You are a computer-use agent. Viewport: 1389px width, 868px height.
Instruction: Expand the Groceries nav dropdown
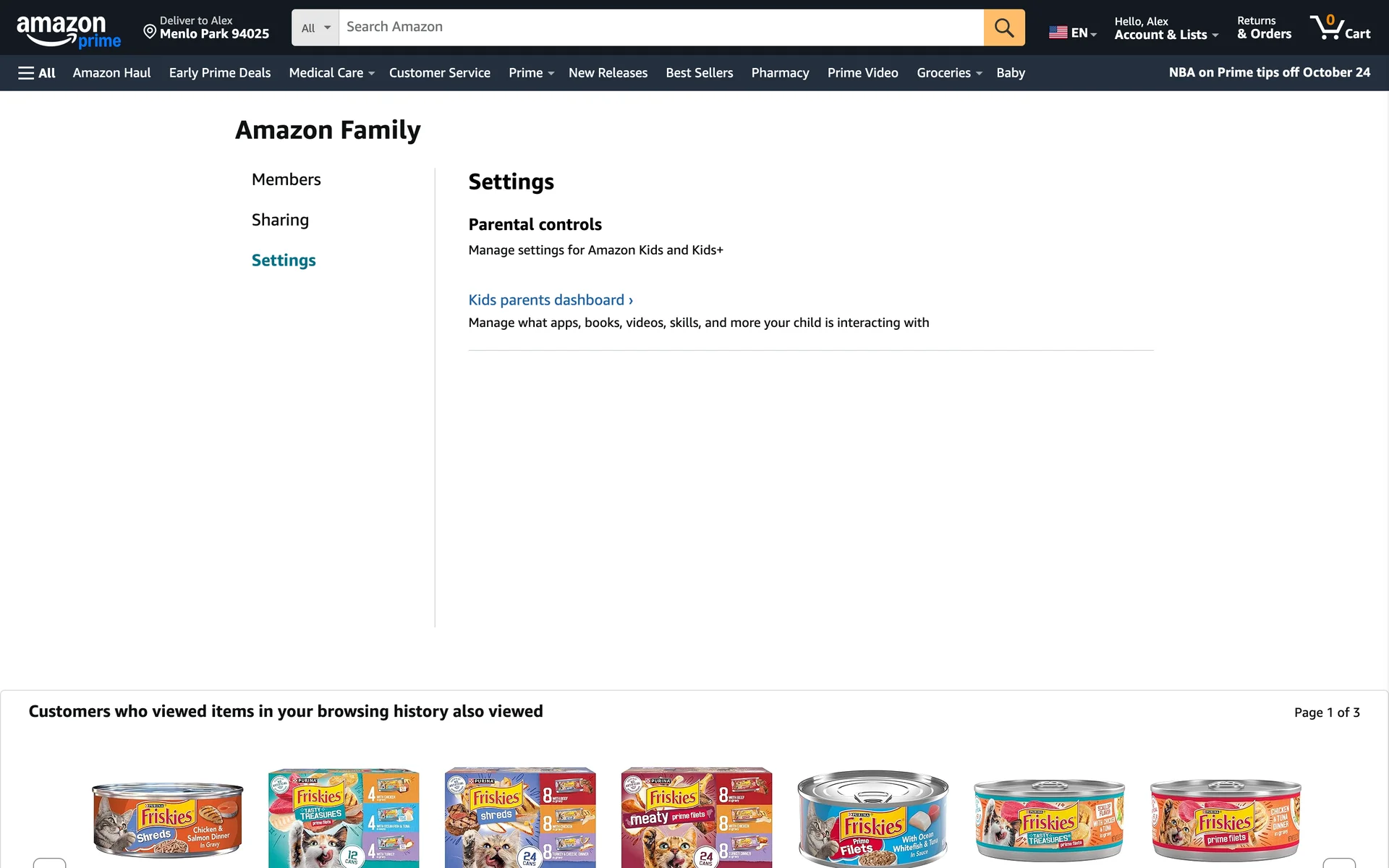948,73
